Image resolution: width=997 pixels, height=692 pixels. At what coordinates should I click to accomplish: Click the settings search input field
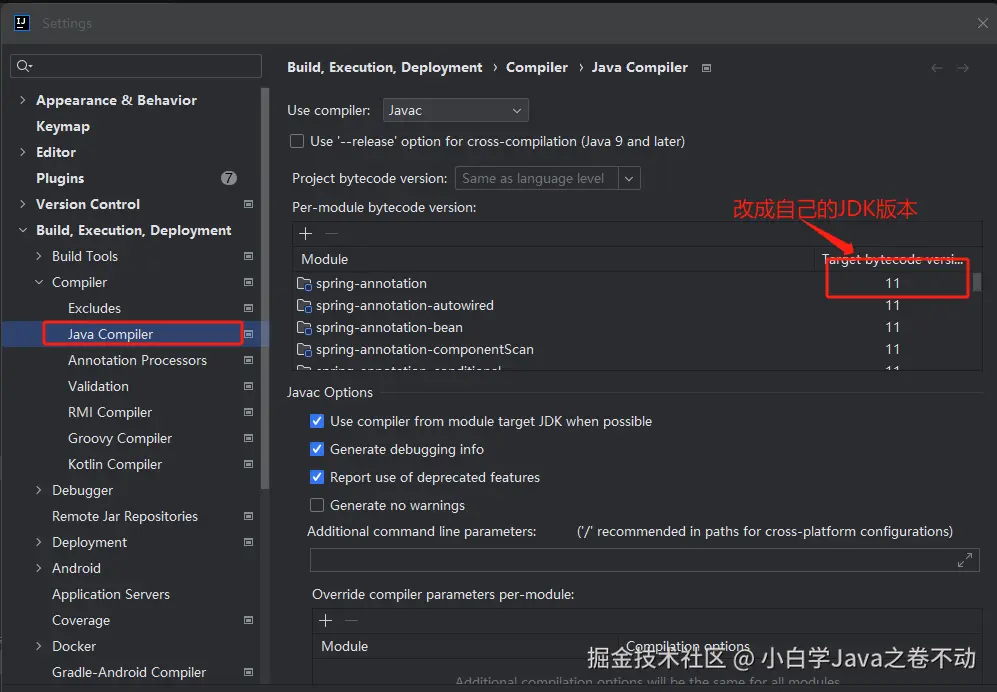pyautogui.click(x=136, y=66)
